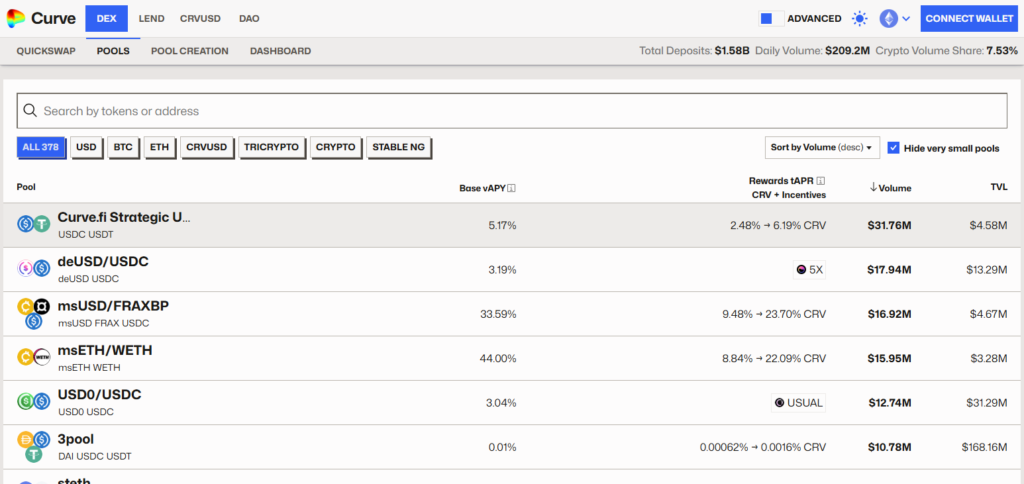
Task: Click the Base vAPY info icon
Action: (x=512, y=189)
